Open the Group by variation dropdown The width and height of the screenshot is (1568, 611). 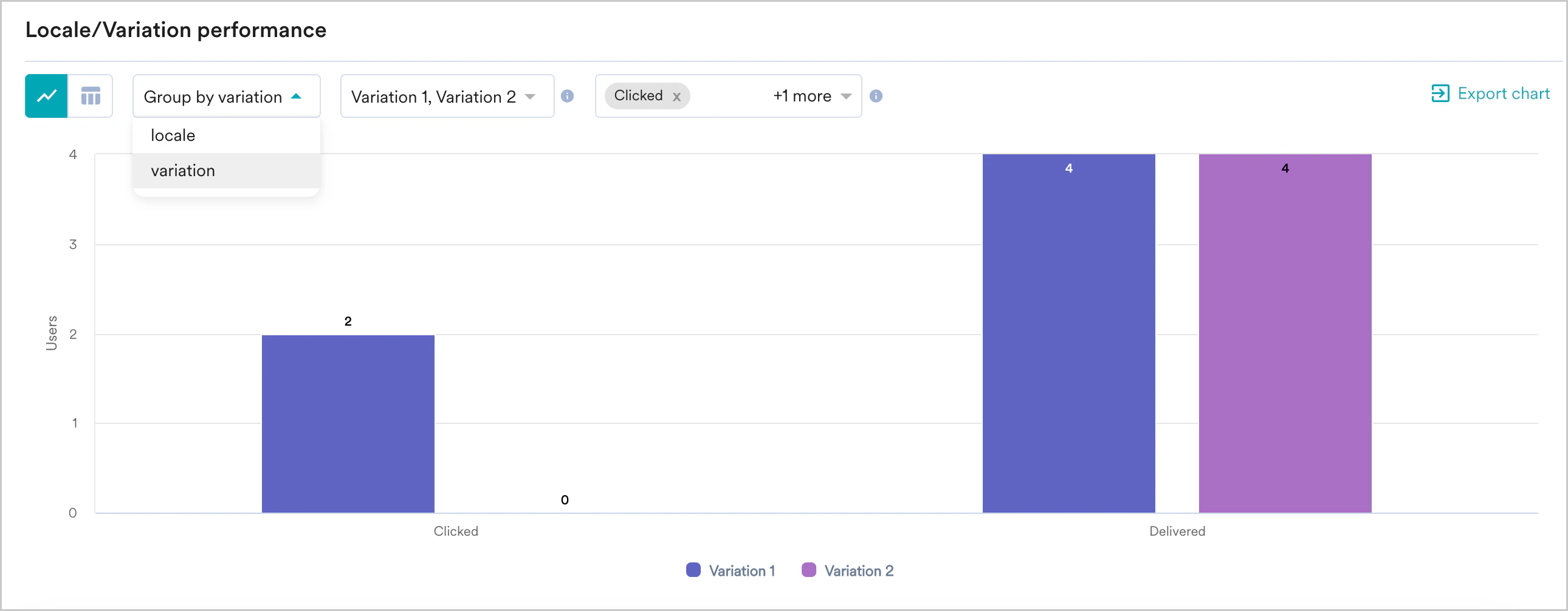click(213, 95)
